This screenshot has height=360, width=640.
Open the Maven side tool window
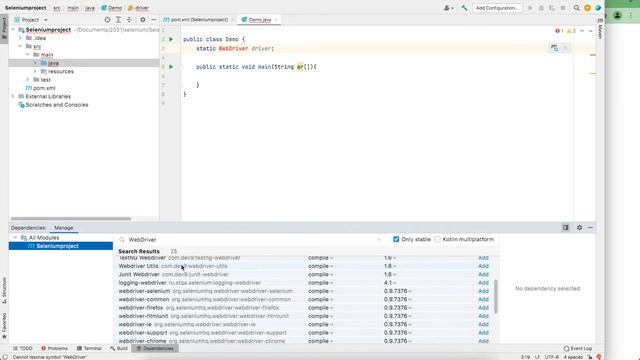[x=600, y=29]
